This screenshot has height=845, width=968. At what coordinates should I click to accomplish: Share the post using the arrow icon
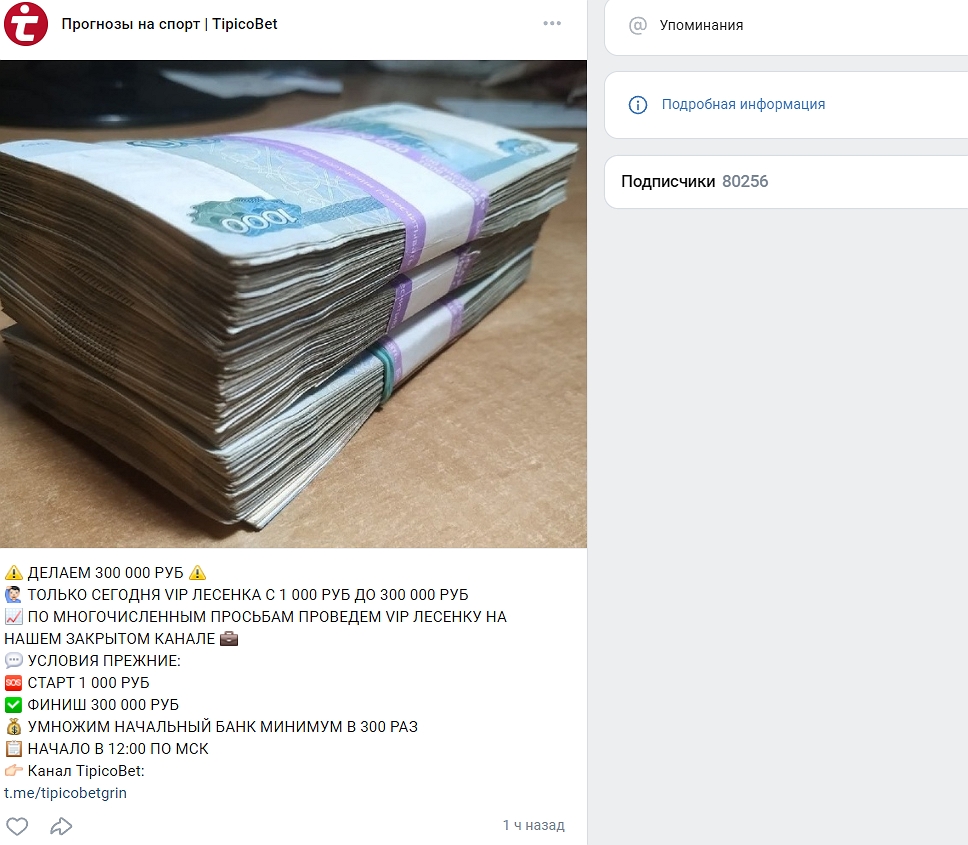coord(61,826)
